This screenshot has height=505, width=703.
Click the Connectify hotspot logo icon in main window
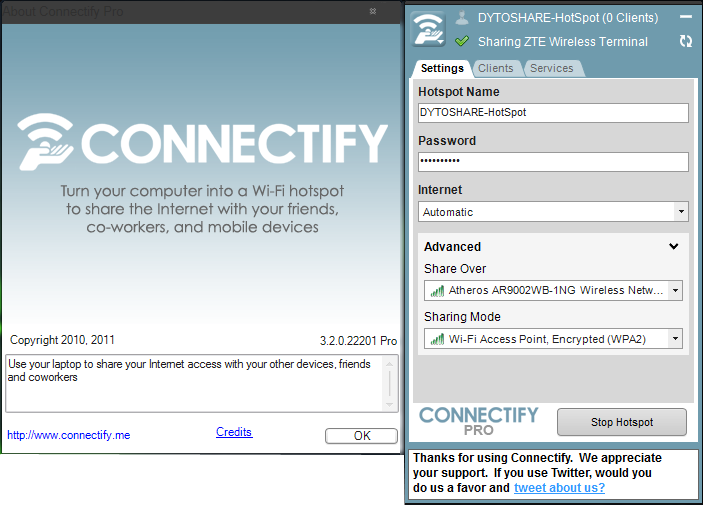click(428, 29)
